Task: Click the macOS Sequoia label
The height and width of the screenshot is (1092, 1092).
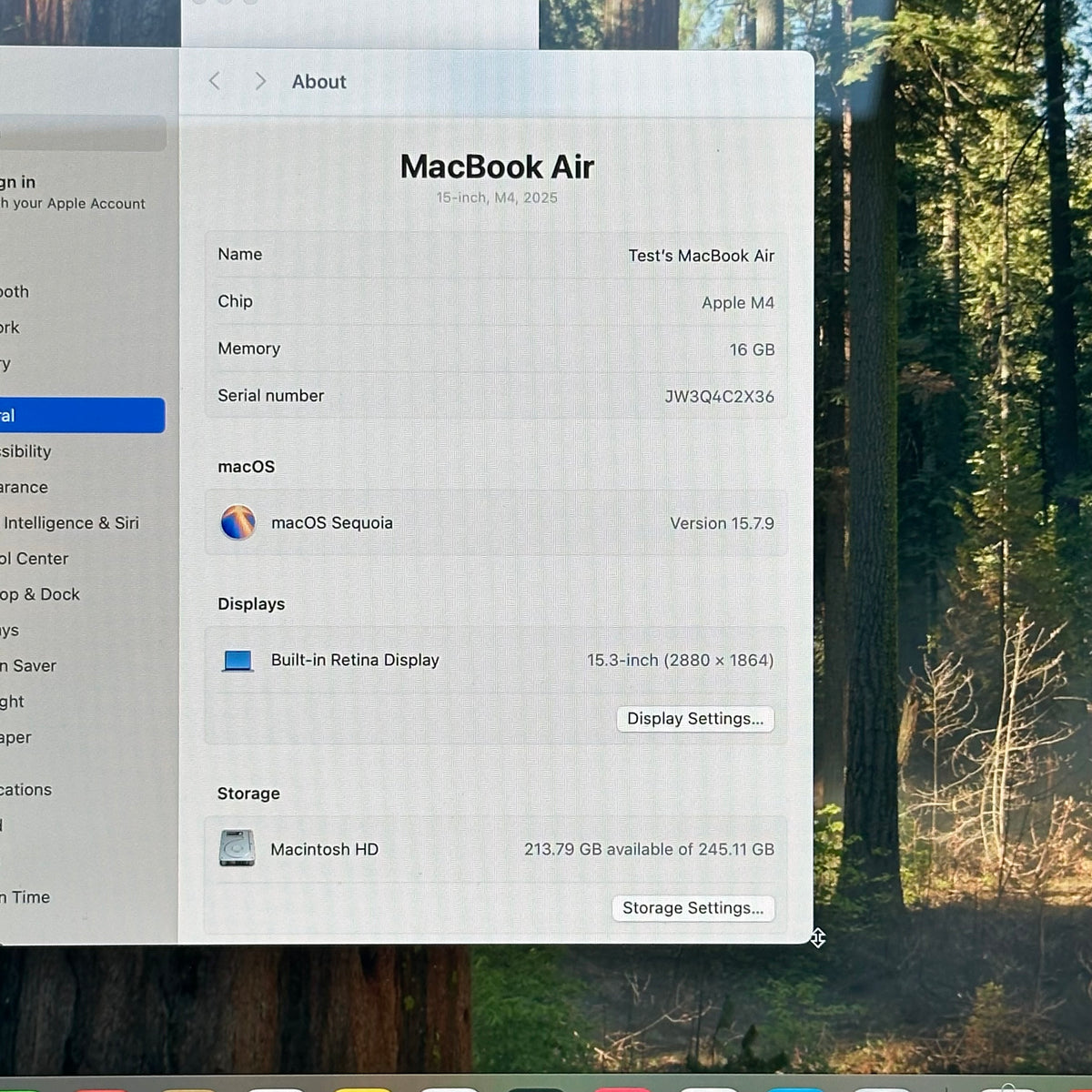Action: click(x=332, y=523)
